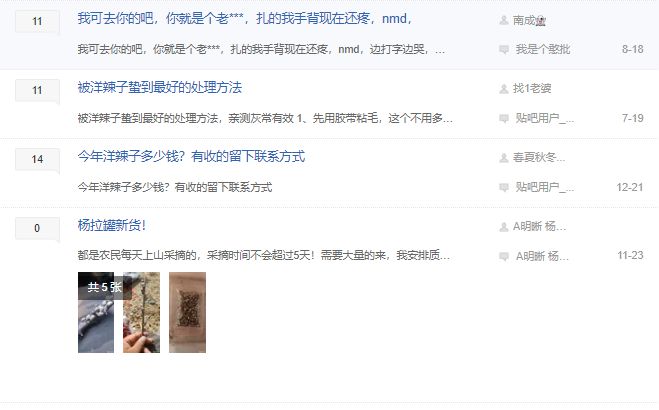Open author profile 春夏秋冬
This screenshot has height=410, width=659.
click(x=539, y=158)
